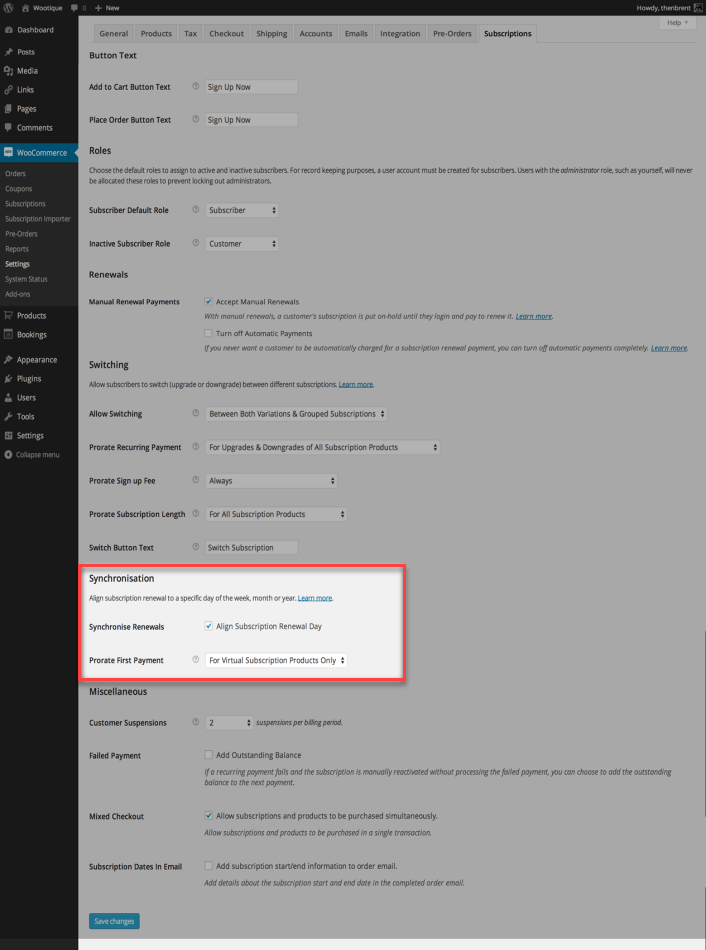Screen dimensions: 706x950
Task: Switch to the Shipping tab
Action: [271, 33]
